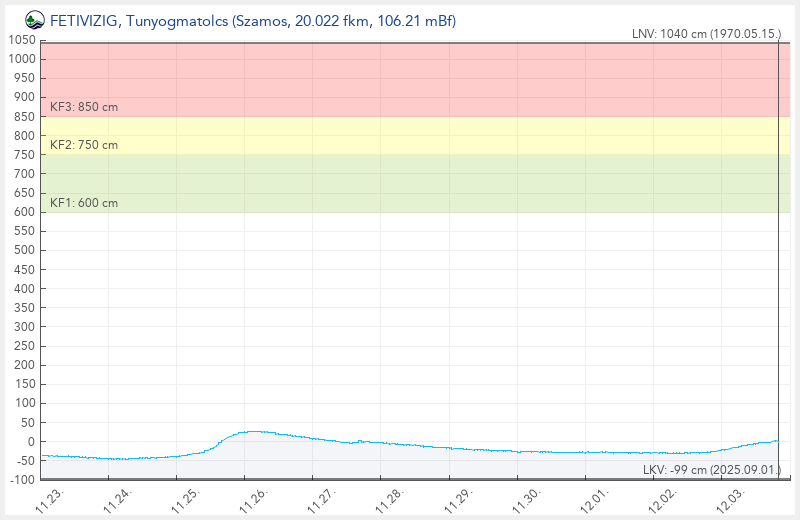The image size is (800, 520).
Task: Click the 500 value on the y-axis
Action: click(x=24, y=250)
